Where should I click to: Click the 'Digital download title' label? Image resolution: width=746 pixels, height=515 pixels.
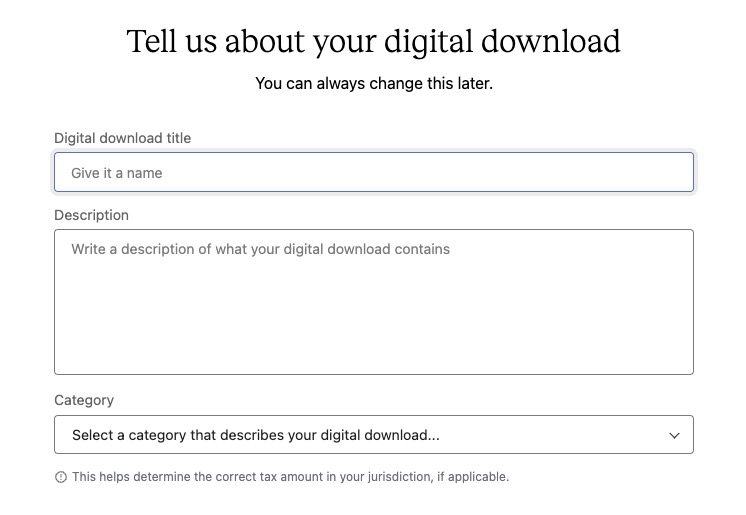coord(123,138)
